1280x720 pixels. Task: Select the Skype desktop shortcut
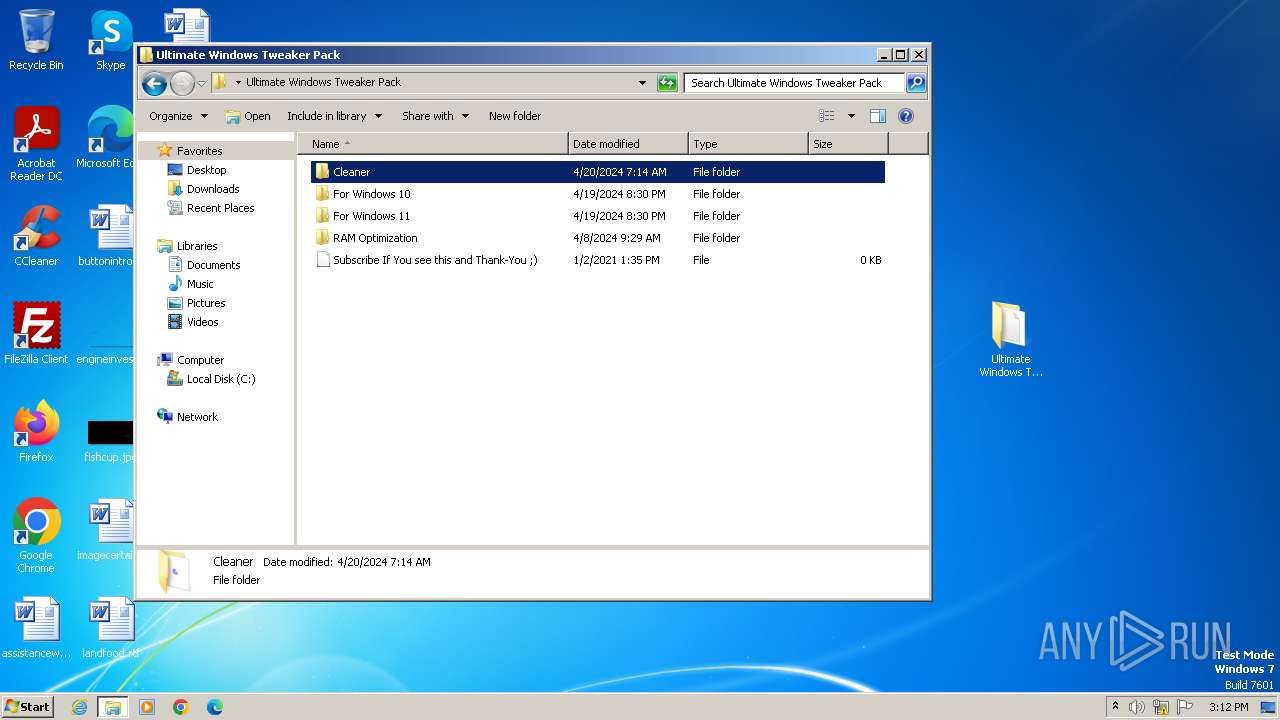coord(110,40)
